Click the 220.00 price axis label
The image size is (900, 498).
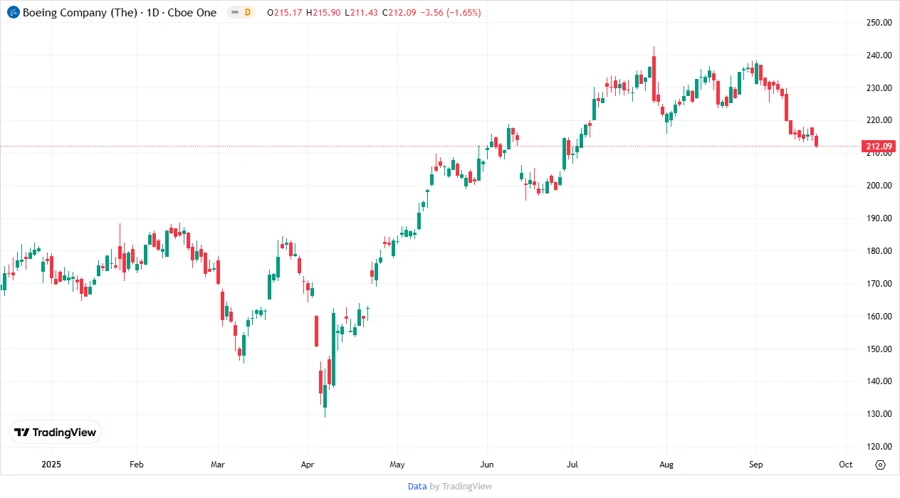879,120
